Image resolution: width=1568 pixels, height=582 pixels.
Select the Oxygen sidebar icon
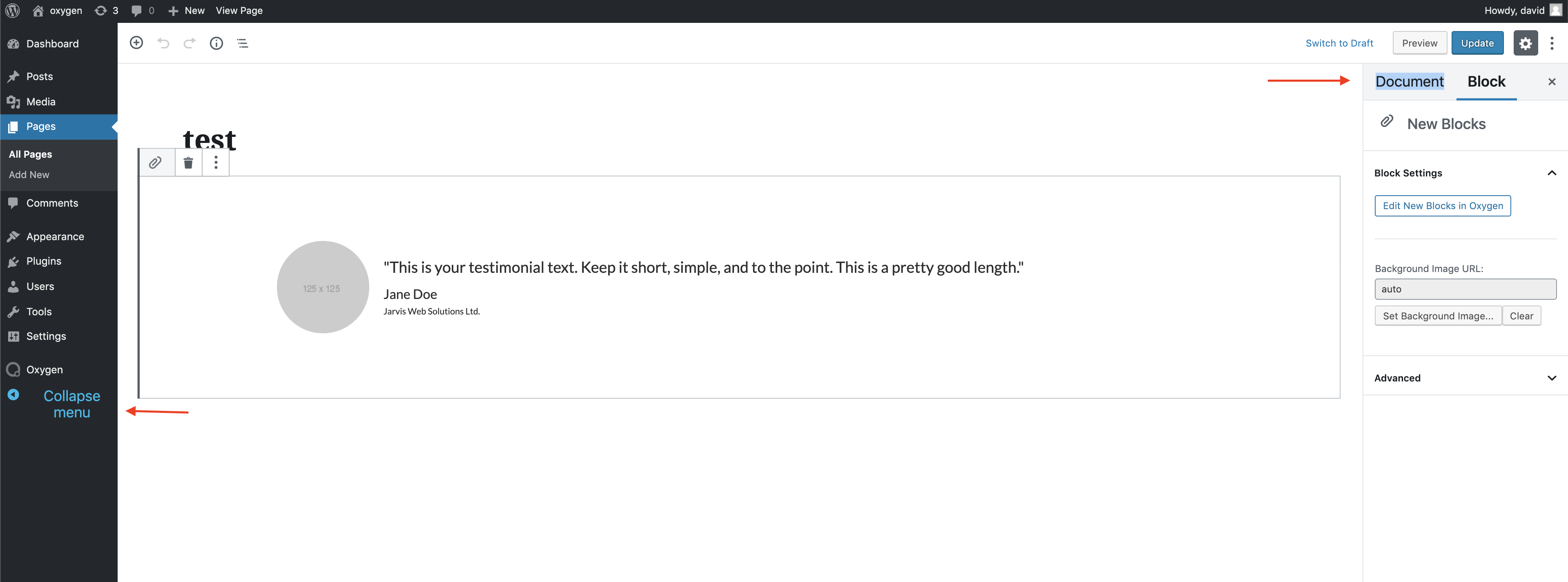[13, 369]
